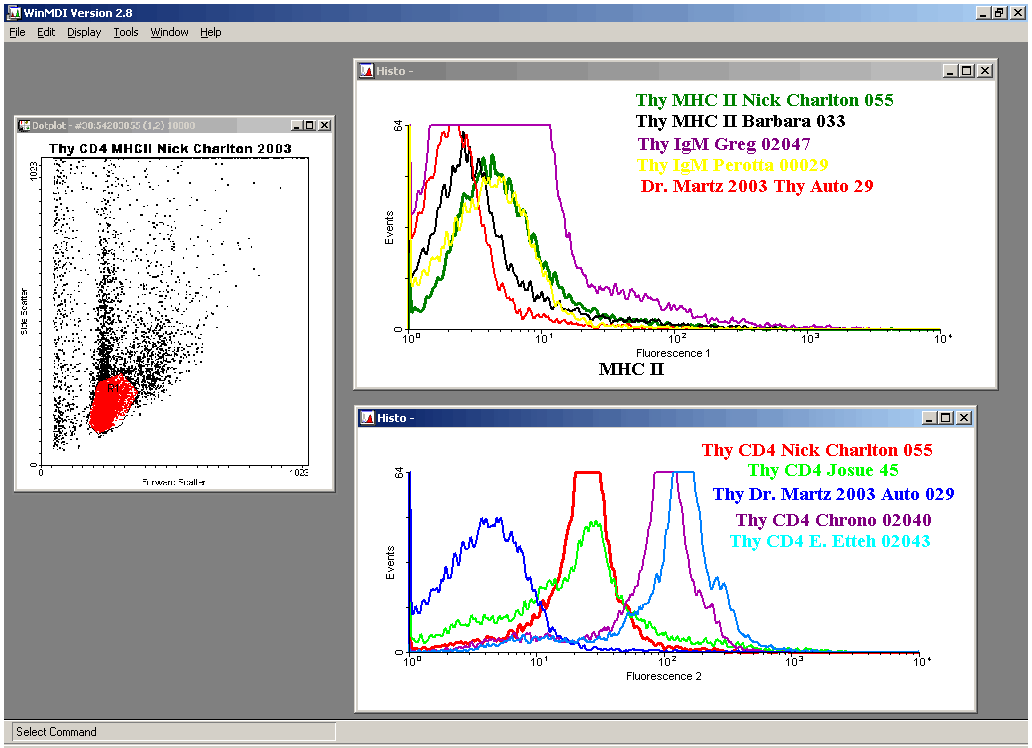Open the Tools menu
The height and width of the screenshot is (748, 1032).
coord(126,32)
